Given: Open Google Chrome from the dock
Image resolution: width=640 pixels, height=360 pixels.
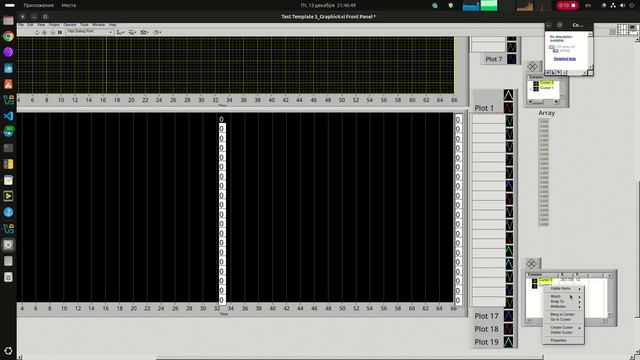Looking at the screenshot, I should click(x=8, y=36).
